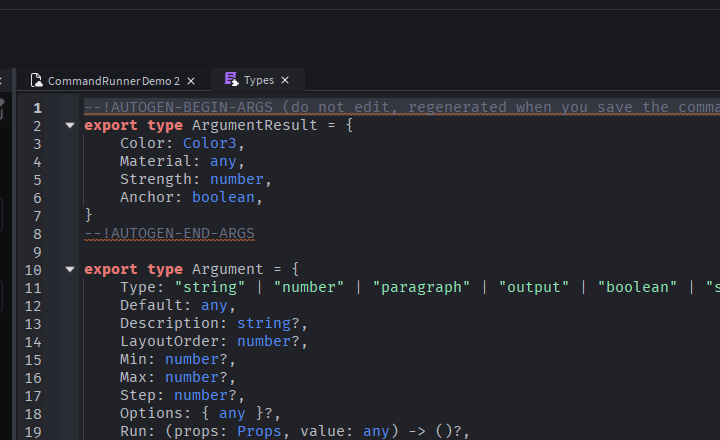Viewport: 720px width, 440px height.
Task: Click the CommandRunner Demo 2 script icon
Action: click(x=36, y=81)
